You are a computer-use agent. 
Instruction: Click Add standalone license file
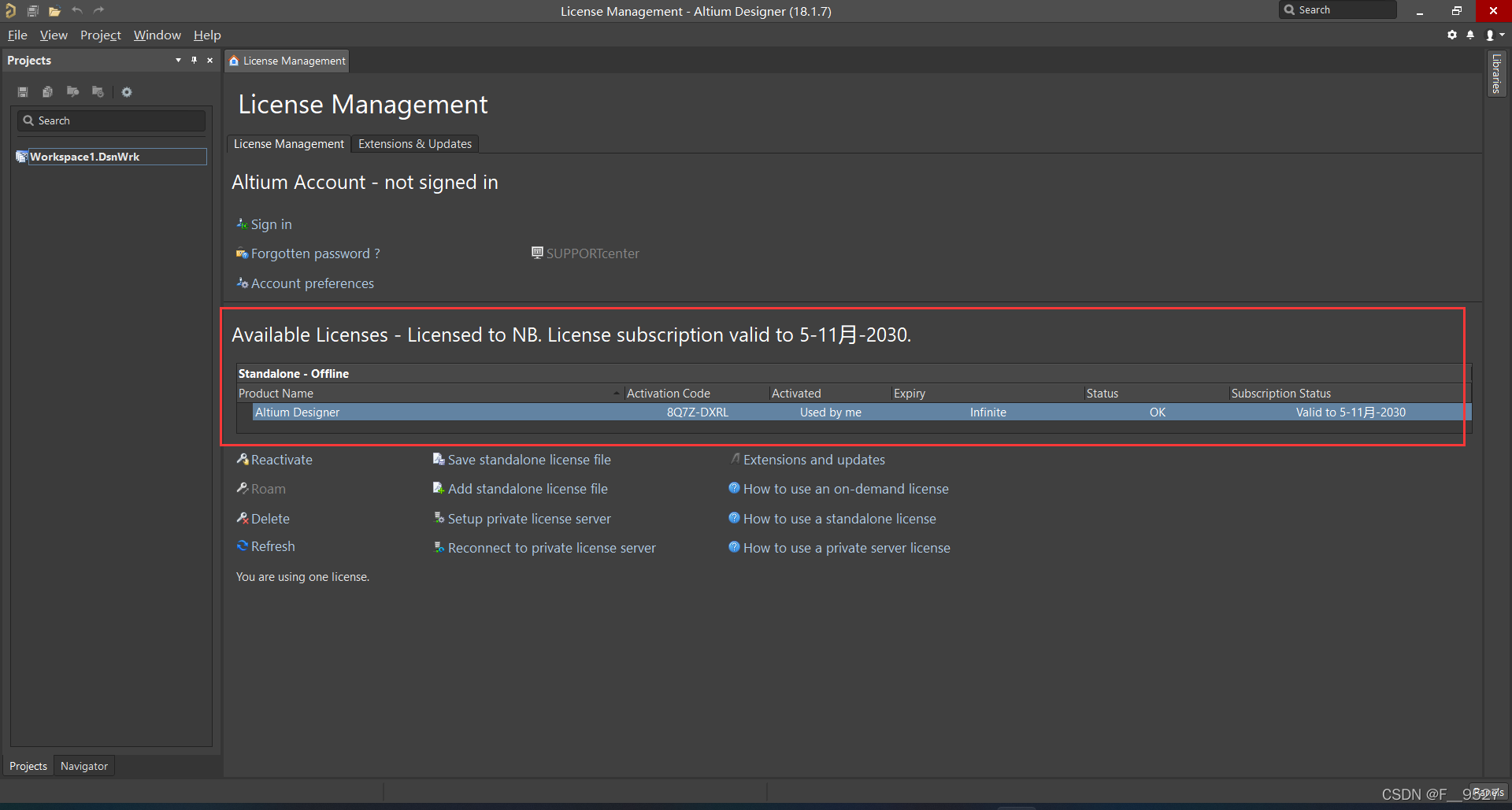pos(528,489)
